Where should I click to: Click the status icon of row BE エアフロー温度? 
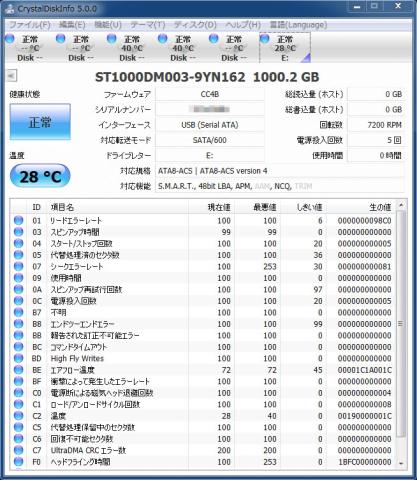[x=19, y=370]
